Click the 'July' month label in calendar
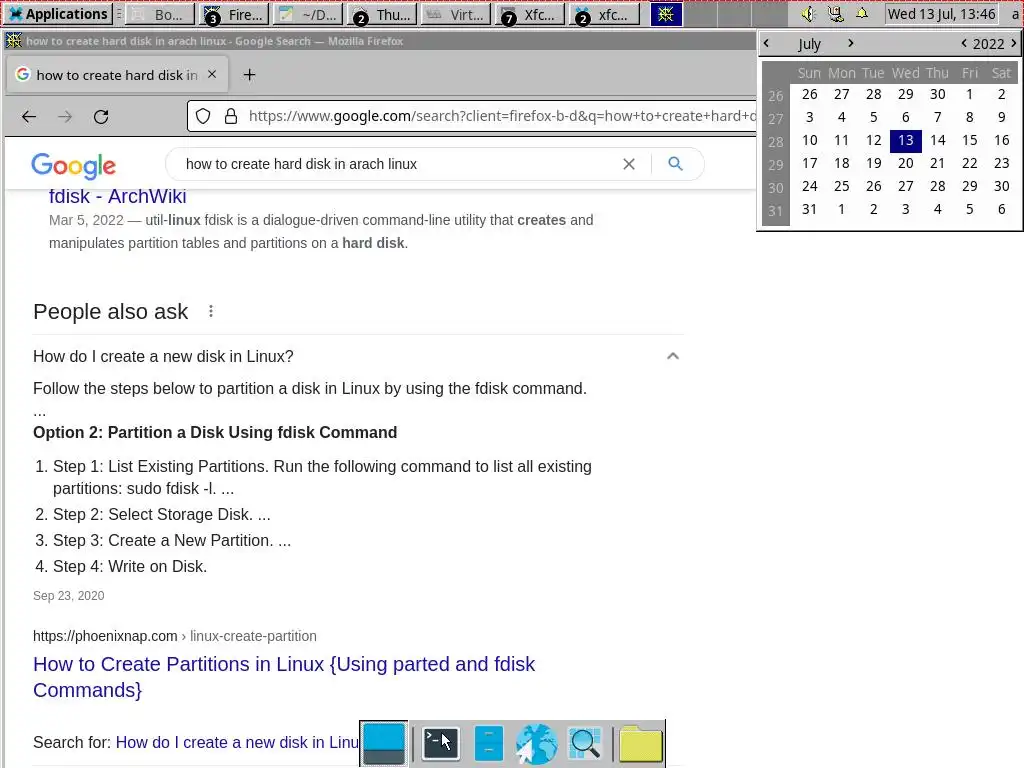The width and height of the screenshot is (1024, 768). [808, 44]
